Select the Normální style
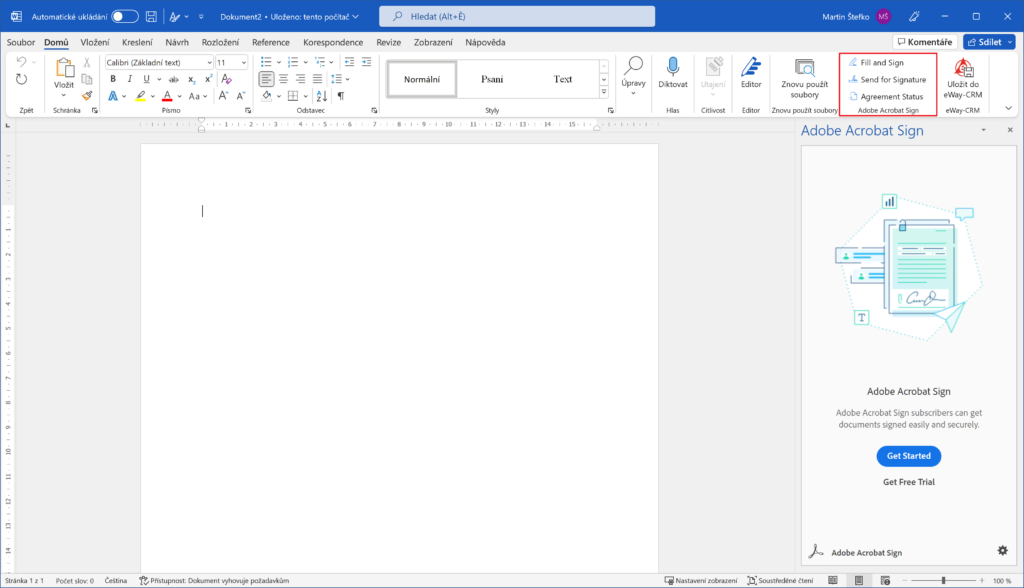 point(422,79)
